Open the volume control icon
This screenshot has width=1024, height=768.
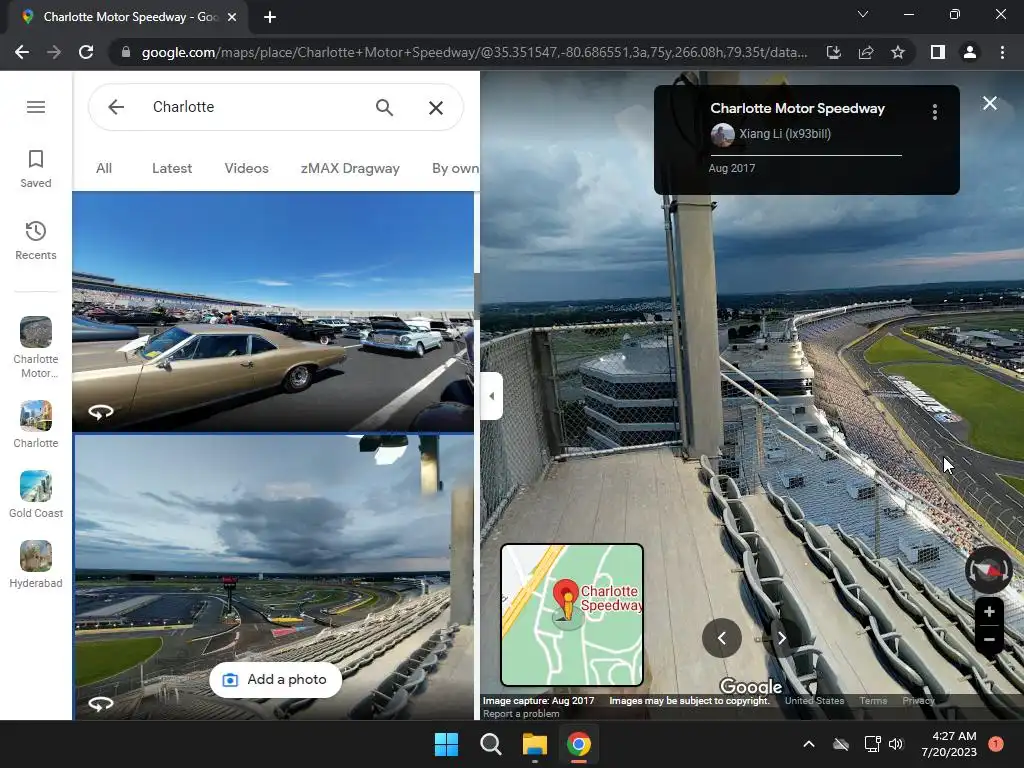896,744
